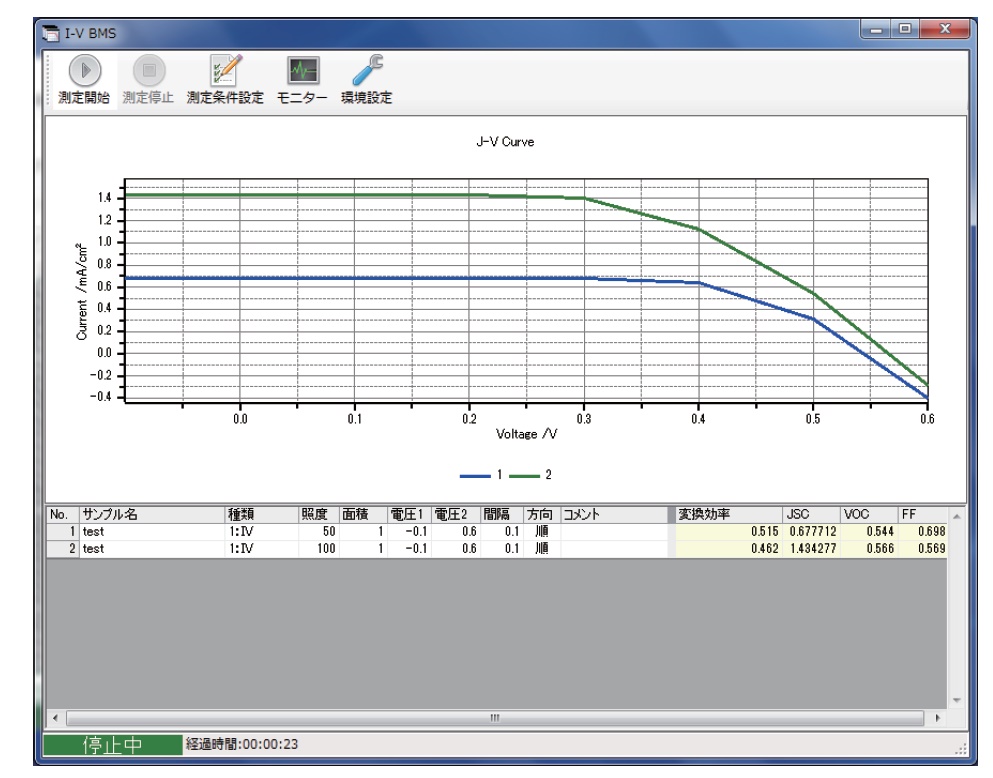Click the 変換効率 column header

[728, 514]
